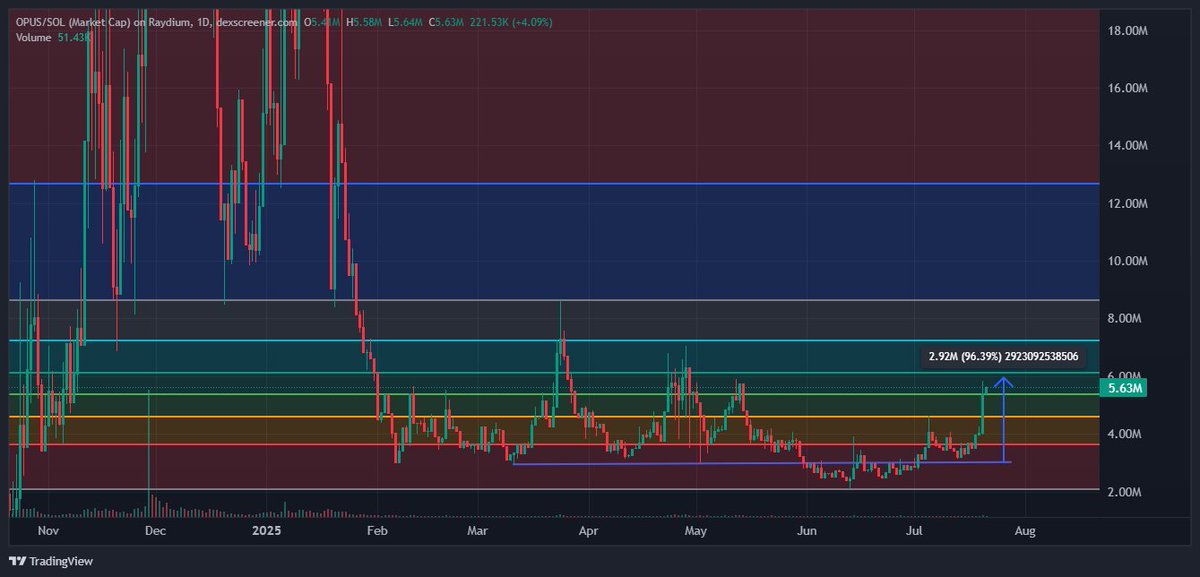Click the Aug label on time axis
The height and width of the screenshot is (577, 1200).
1023,532
